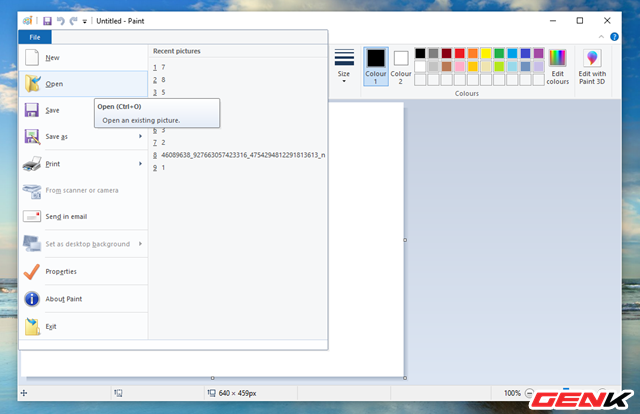Image resolution: width=640 pixels, height=414 pixels.
Task: Collapse the ribbon with chevron
Action: click(602, 37)
